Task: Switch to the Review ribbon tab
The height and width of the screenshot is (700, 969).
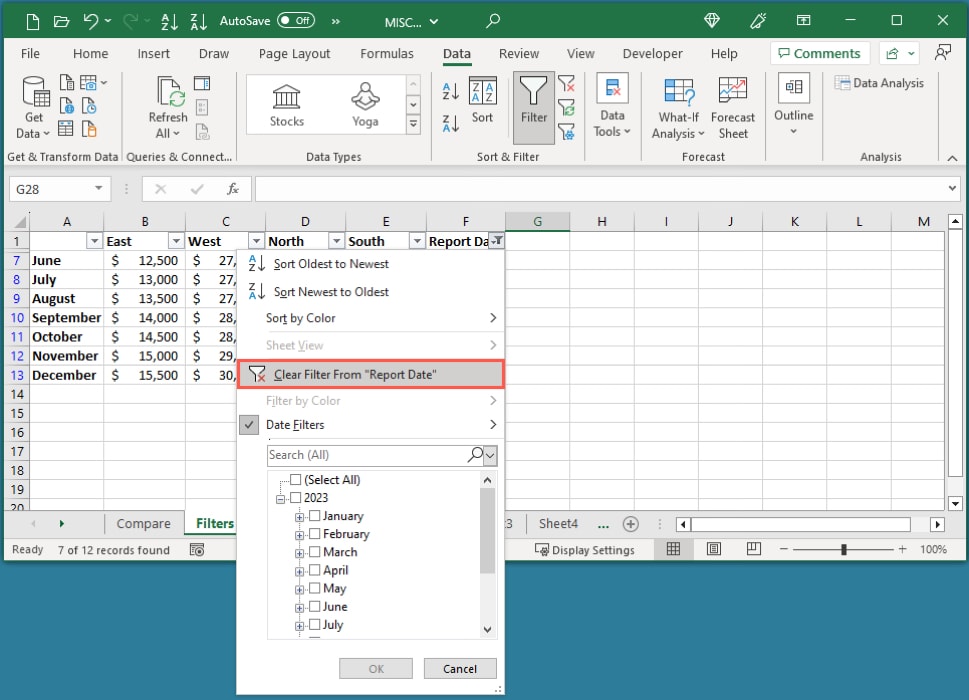Action: [x=518, y=53]
